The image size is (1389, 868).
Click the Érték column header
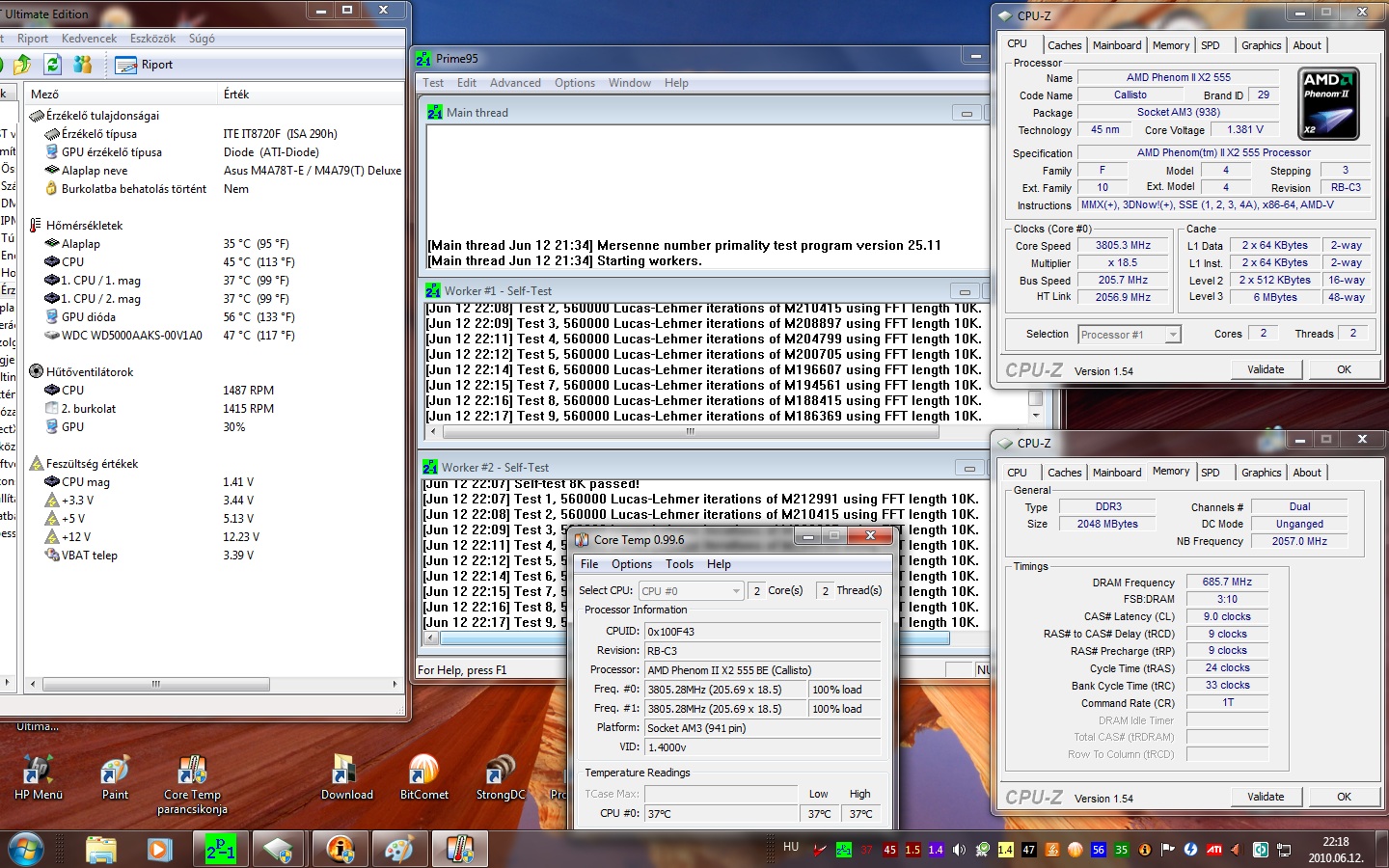(311, 94)
